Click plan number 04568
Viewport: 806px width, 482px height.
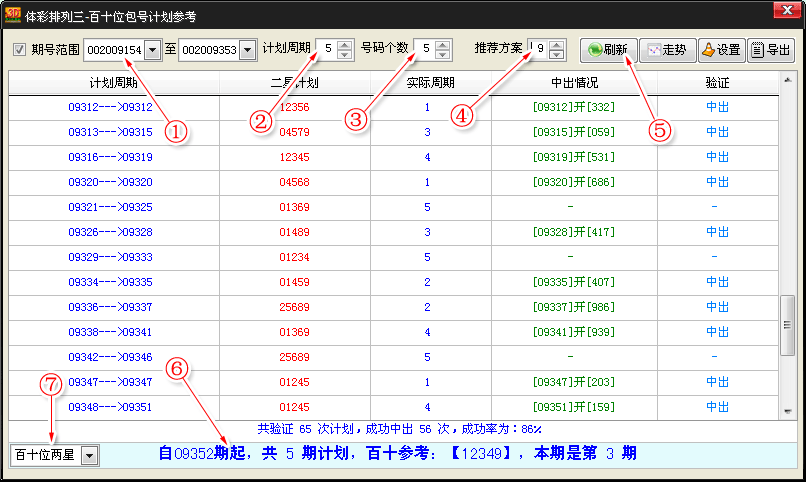coord(295,182)
